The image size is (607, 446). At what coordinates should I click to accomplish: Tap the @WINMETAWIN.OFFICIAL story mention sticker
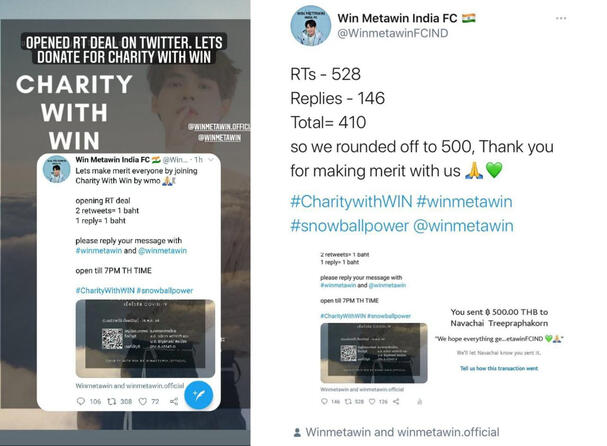click(x=219, y=127)
